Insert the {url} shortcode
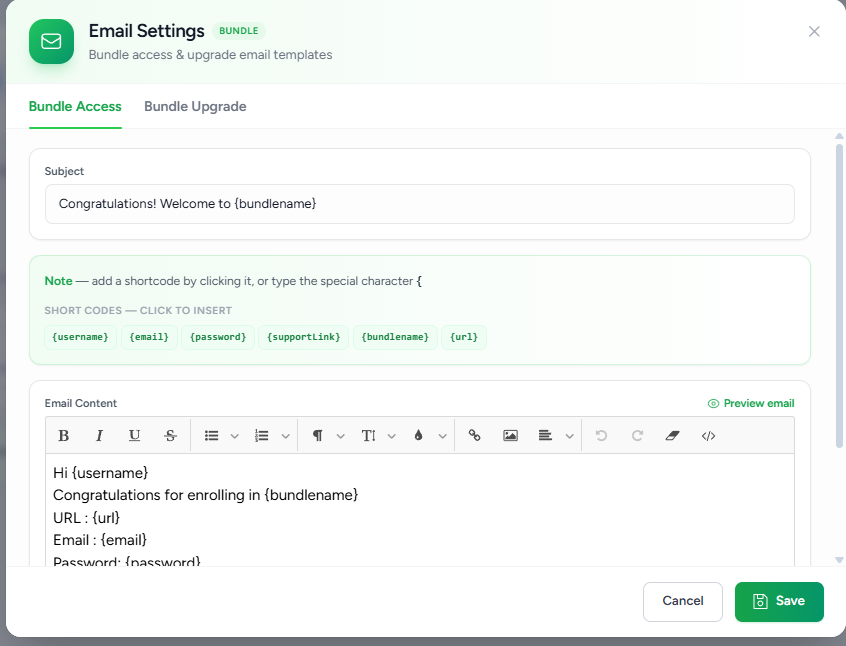The width and height of the screenshot is (846, 646). [x=464, y=337]
